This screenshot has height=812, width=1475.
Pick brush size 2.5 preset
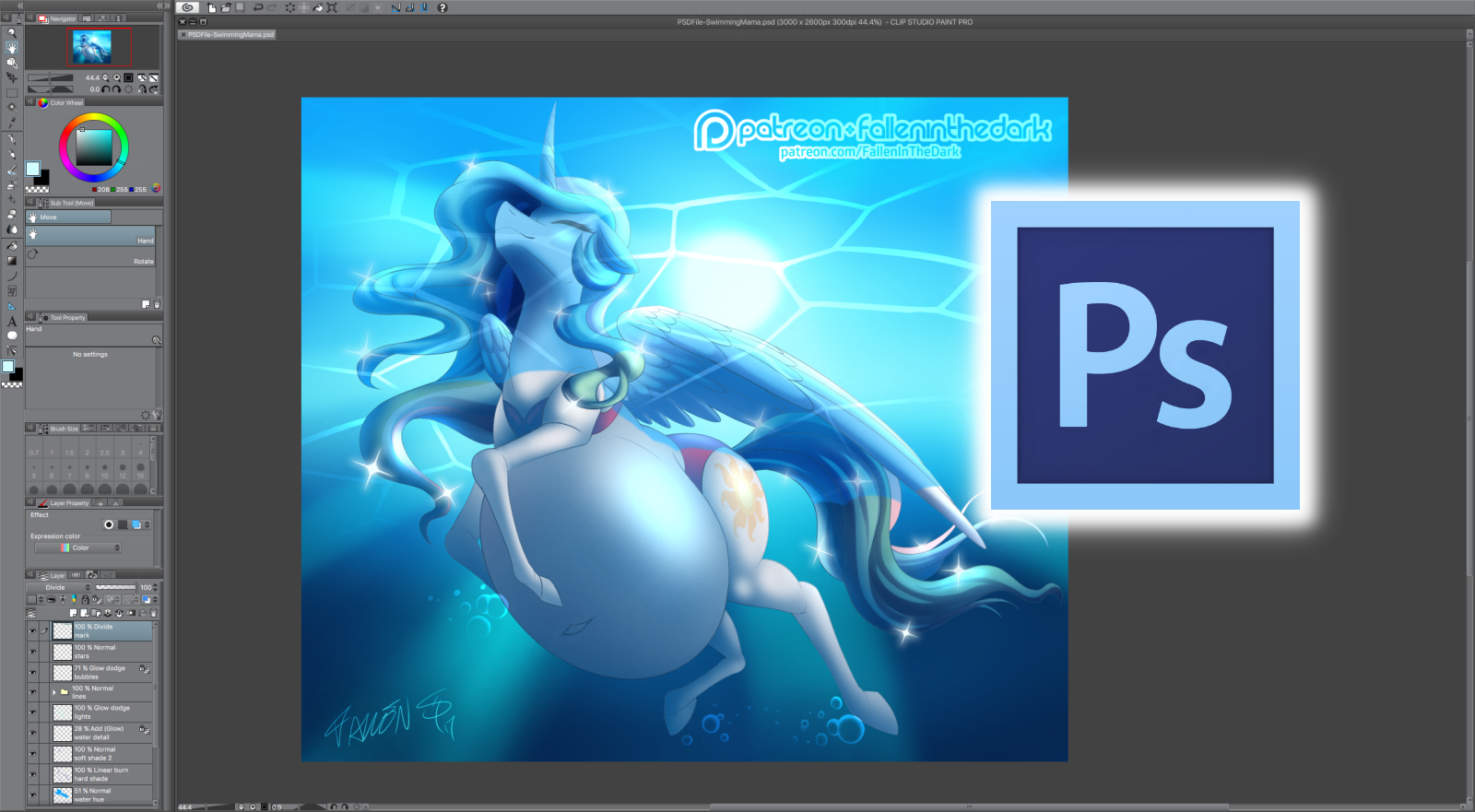(x=105, y=446)
